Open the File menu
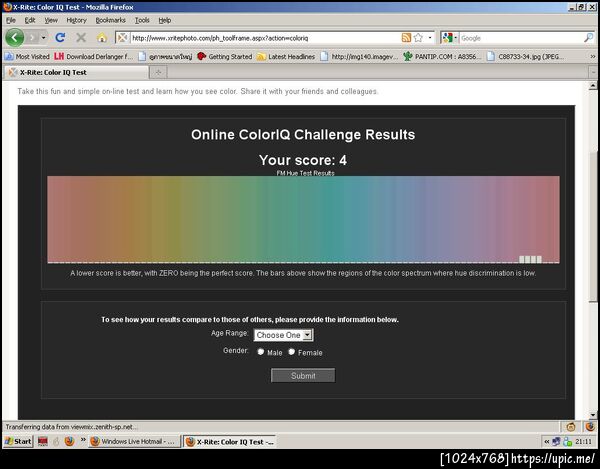Viewport: 600px width, 469px height. click(x=11, y=20)
